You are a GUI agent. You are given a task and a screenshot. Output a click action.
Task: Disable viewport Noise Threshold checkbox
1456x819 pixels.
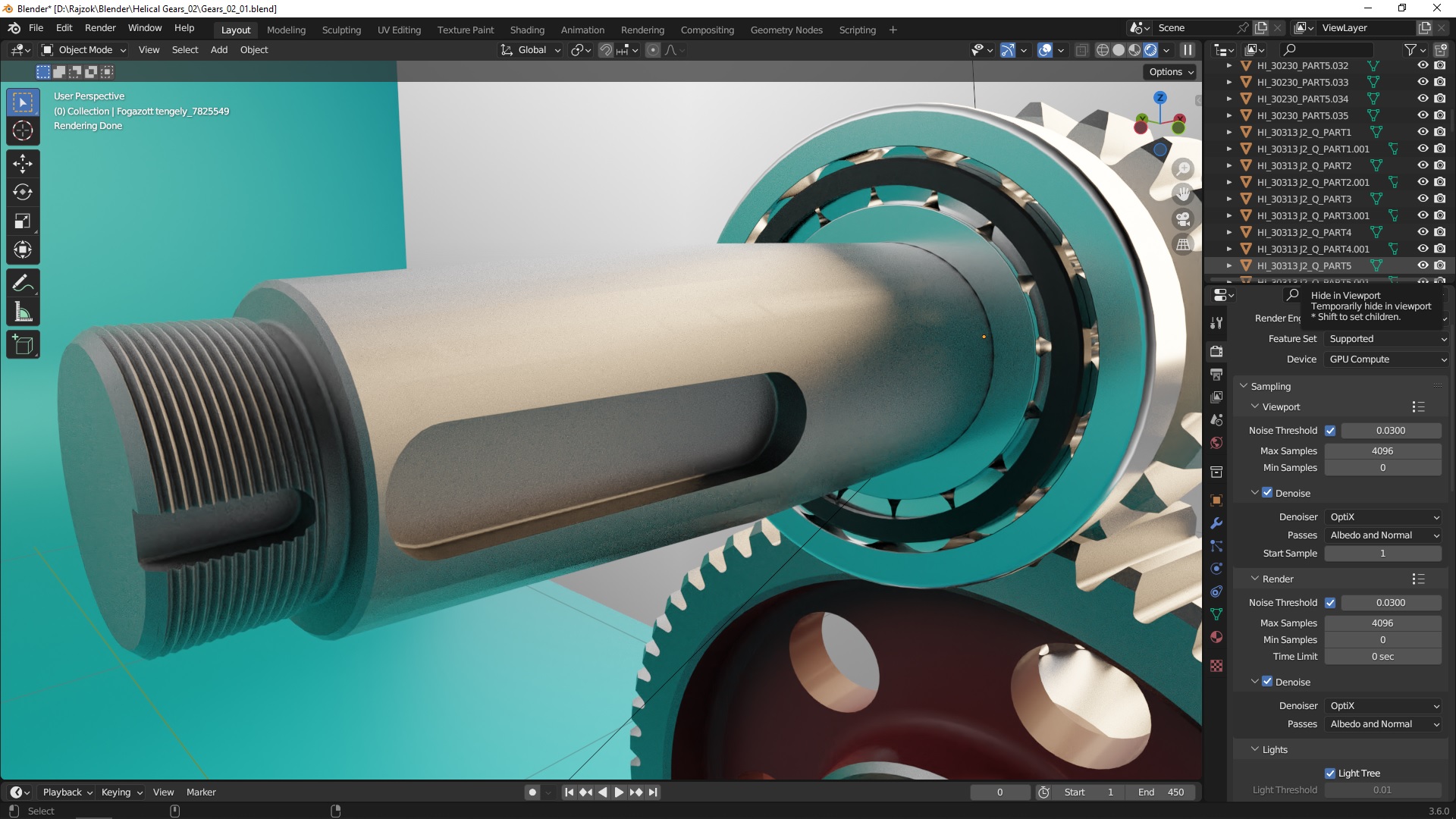pos(1330,431)
